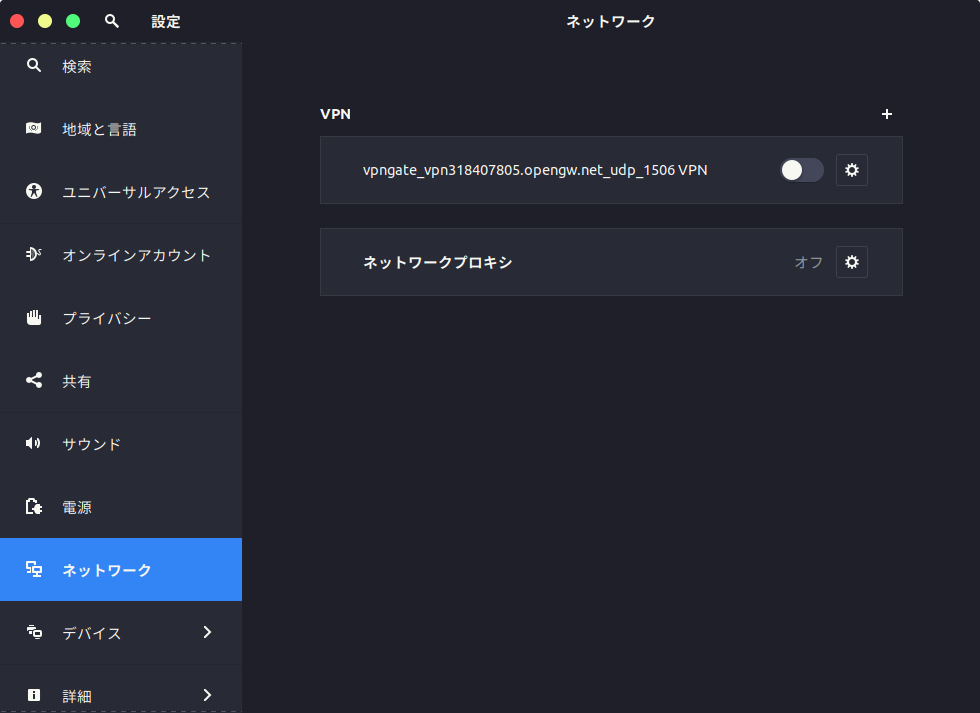Expand the デバイス chevron arrow
Viewport: 980px width, 713px height.
(x=207, y=632)
